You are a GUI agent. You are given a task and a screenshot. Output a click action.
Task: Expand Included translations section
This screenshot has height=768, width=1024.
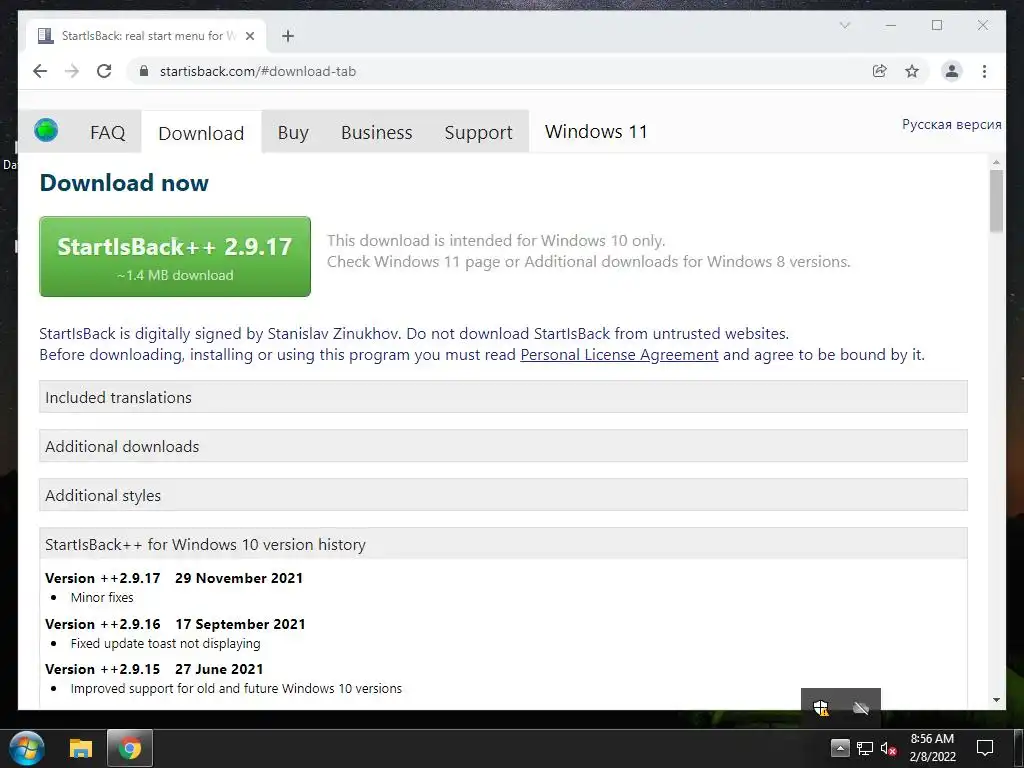coord(503,397)
